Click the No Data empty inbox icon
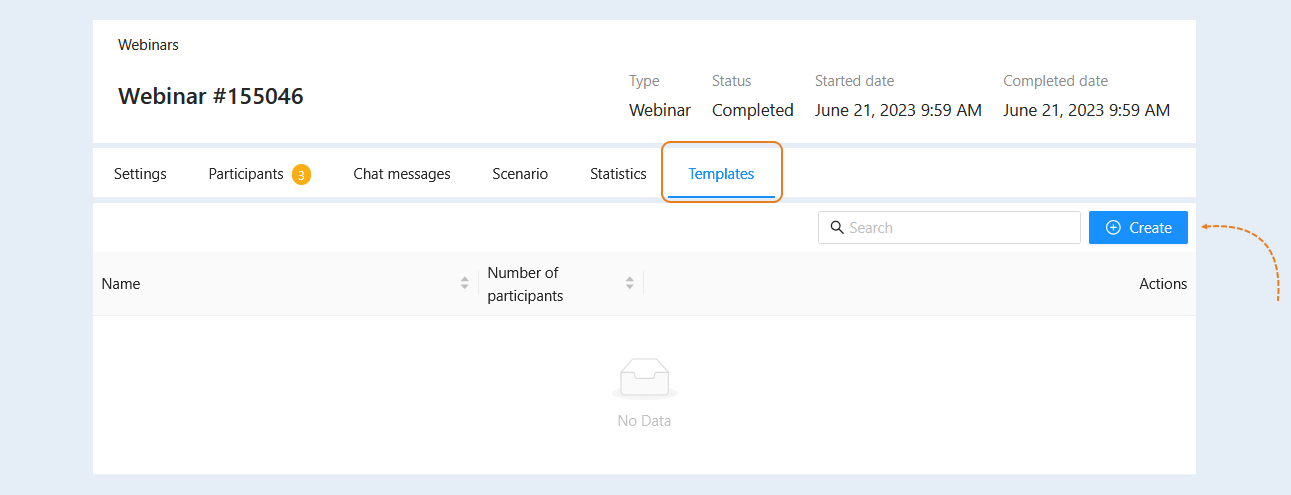 click(644, 380)
